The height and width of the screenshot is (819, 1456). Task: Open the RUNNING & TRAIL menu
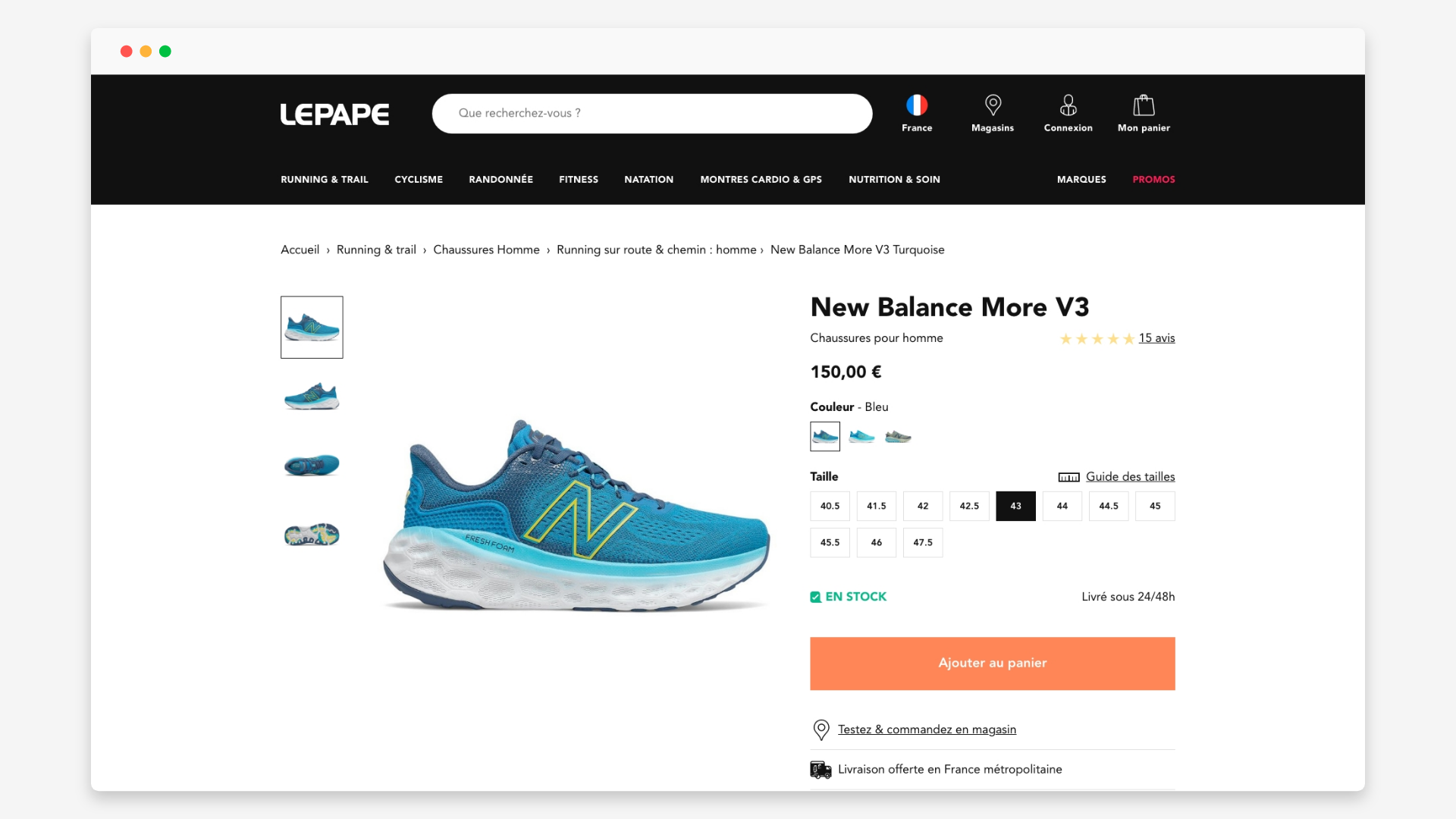pyautogui.click(x=324, y=180)
